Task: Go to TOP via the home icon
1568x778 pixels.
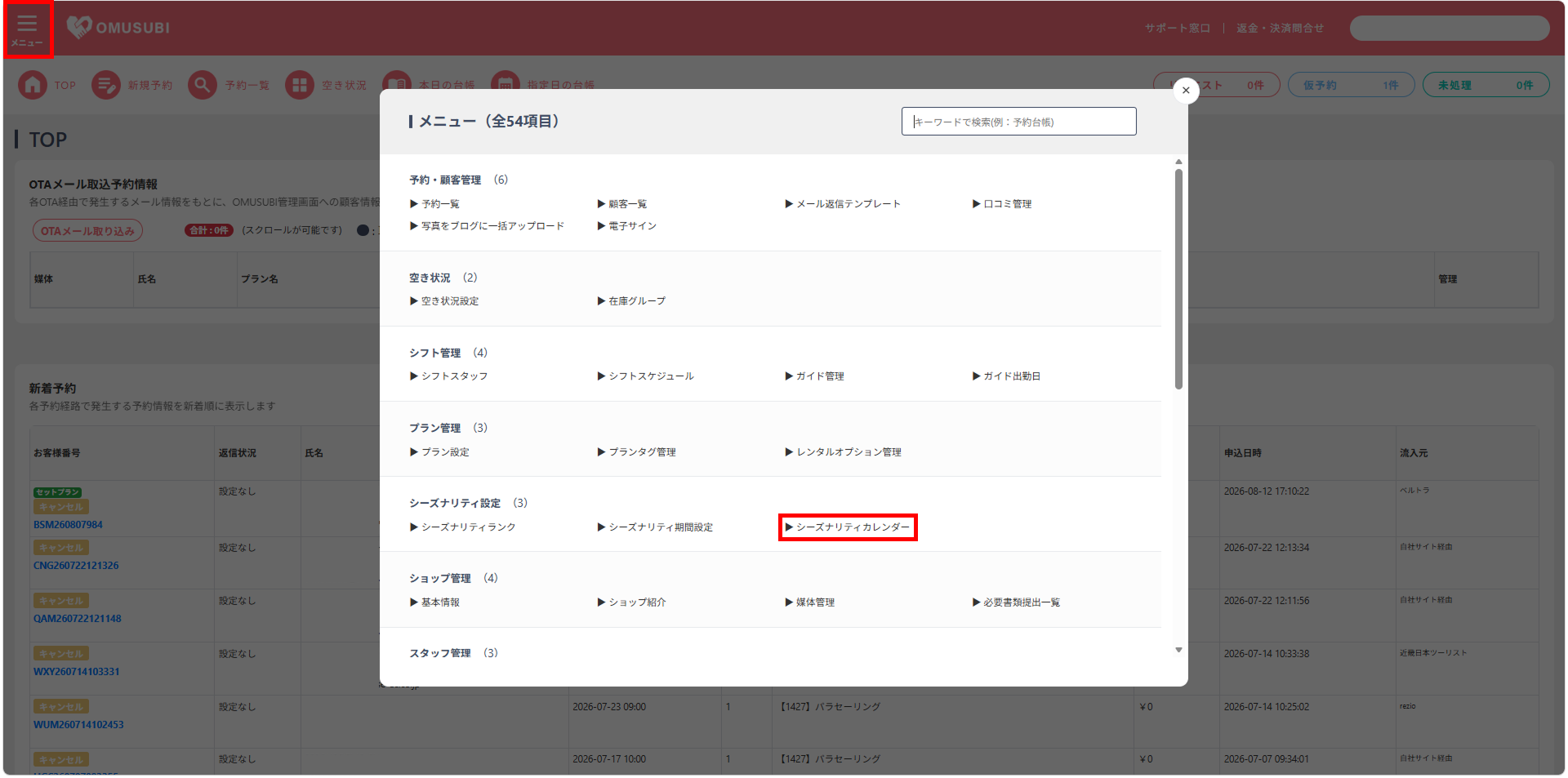Action: 33,85
